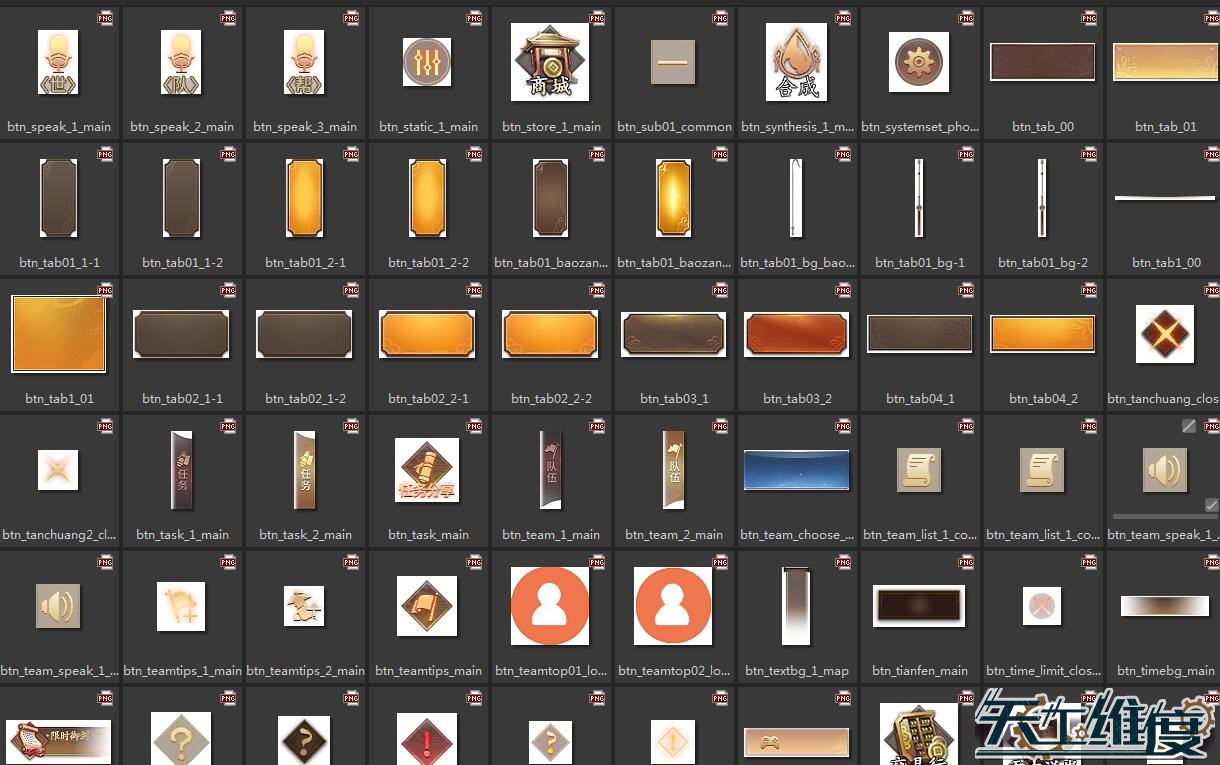Viewport: 1220px width, 765px height.
Task: Select the btn_tanchuang_close orange X icon
Action: coord(1165,334)
